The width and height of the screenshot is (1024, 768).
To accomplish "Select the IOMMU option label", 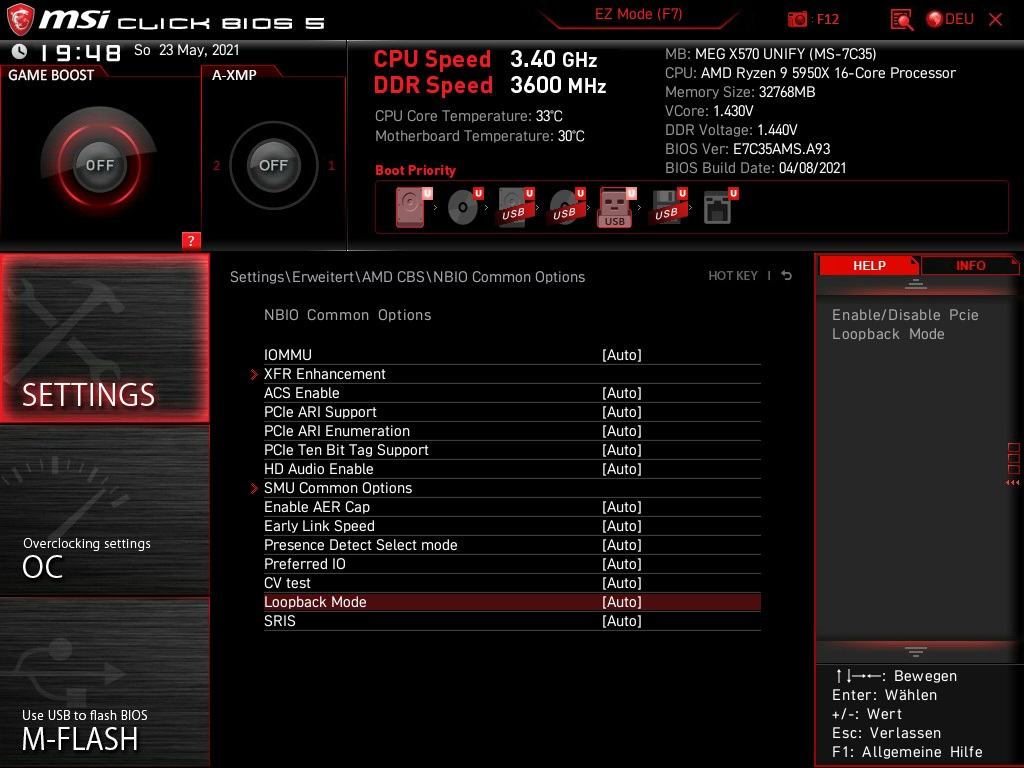I will click(288, 355).
